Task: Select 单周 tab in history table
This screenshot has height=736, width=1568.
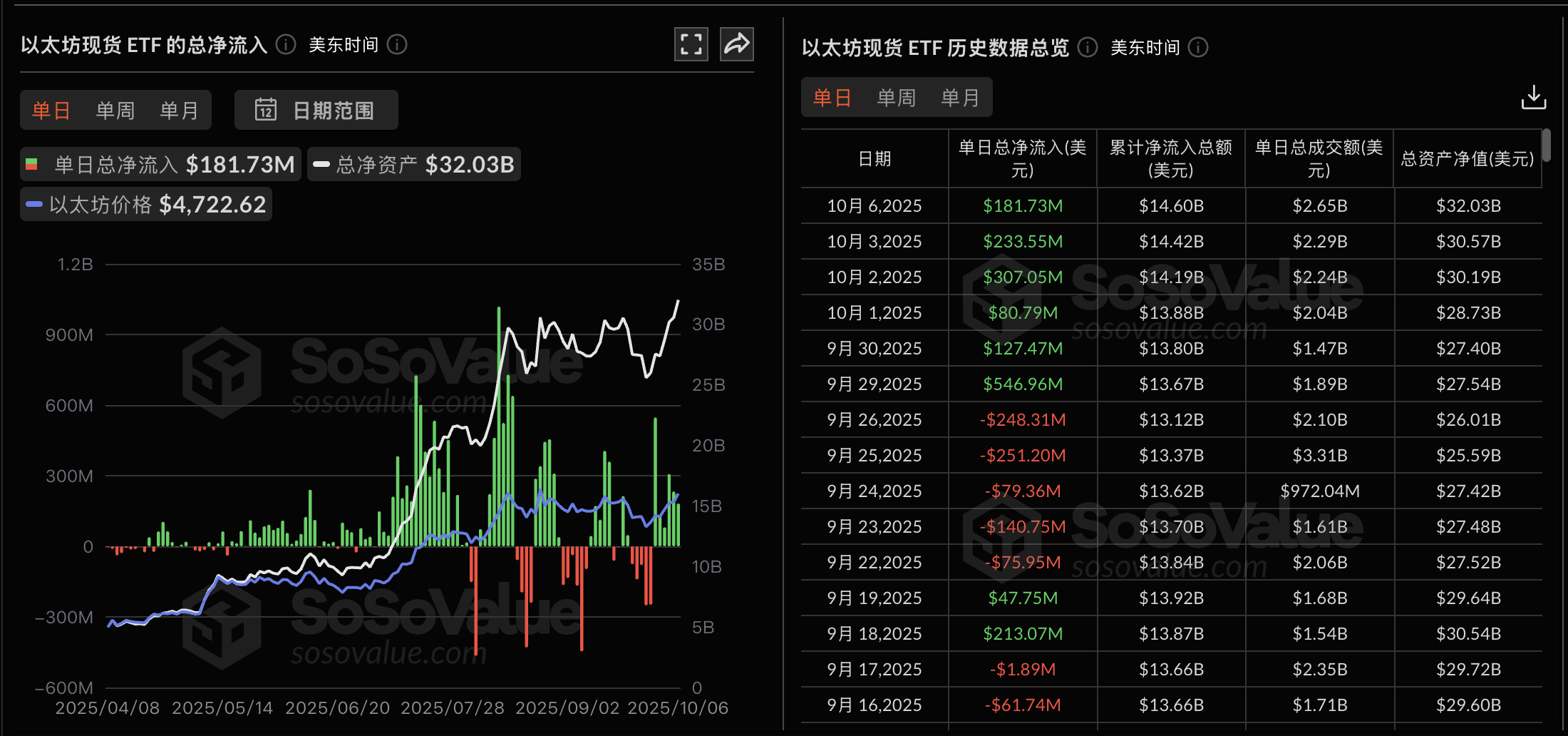Action: pyautogui.click(x=896, y=98)
